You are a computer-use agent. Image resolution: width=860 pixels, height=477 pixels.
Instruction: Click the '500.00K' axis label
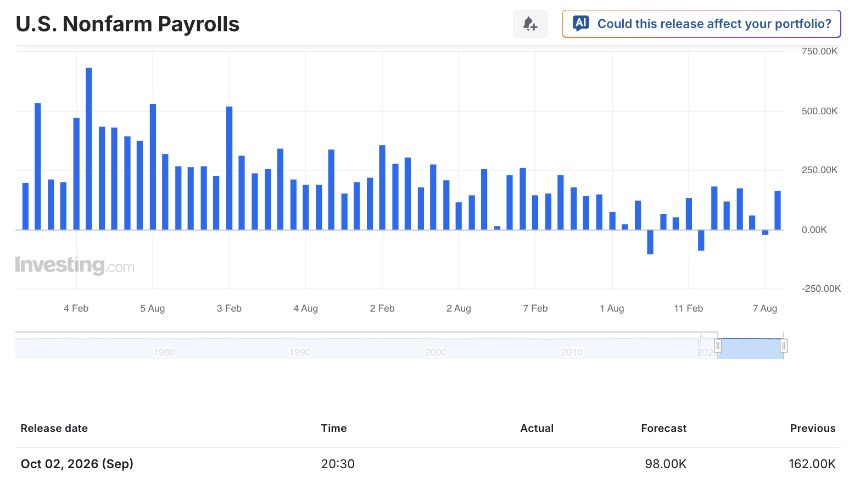pyautogui.click(x=819, y=111)
